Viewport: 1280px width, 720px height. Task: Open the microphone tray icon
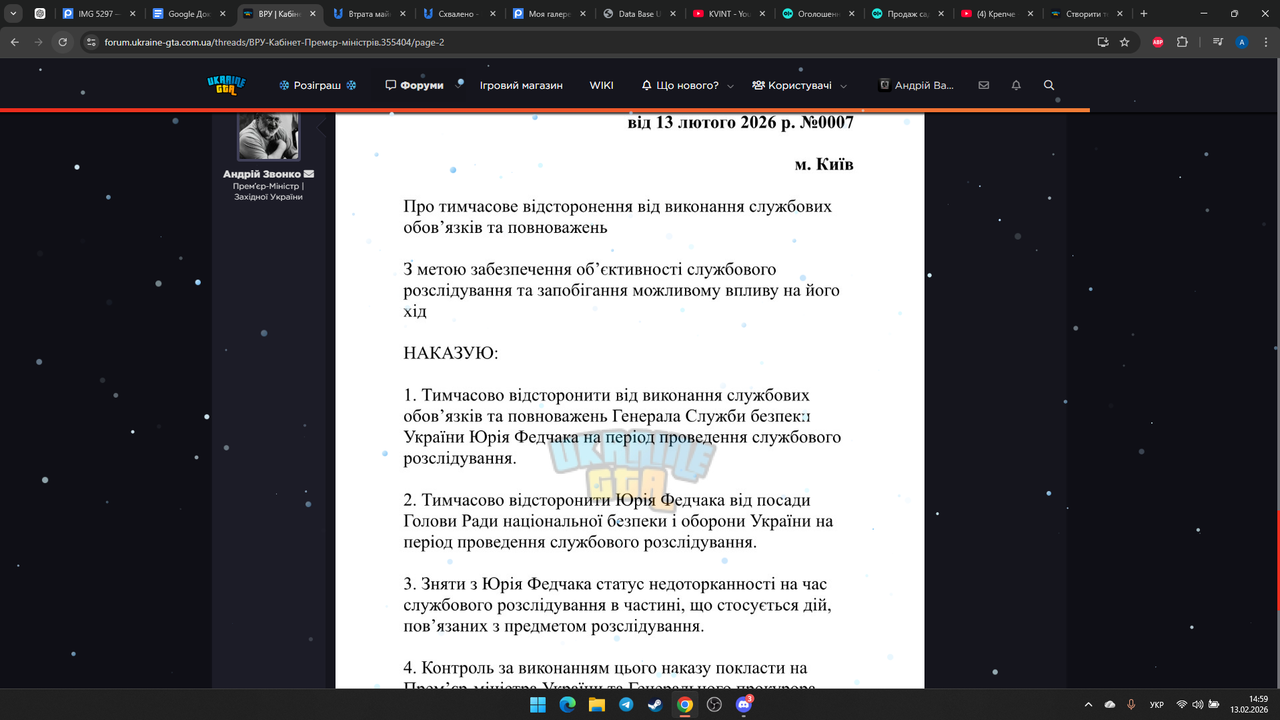[1131, 705]
